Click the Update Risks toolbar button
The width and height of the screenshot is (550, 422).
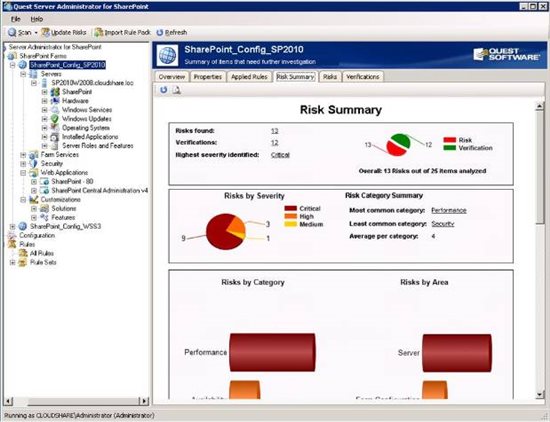click(64, 32)
